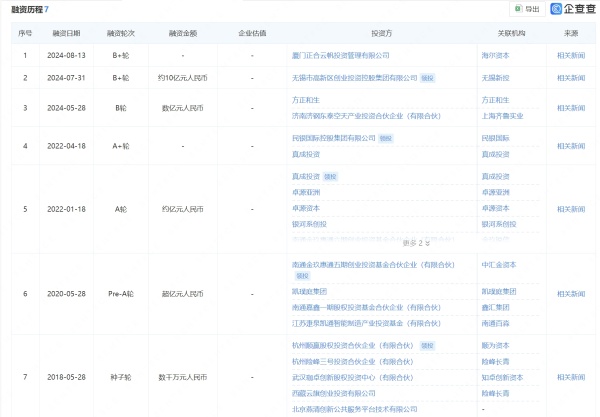Click the 企业估值 column header
600x417 pixels.
(x=252, y=33)
